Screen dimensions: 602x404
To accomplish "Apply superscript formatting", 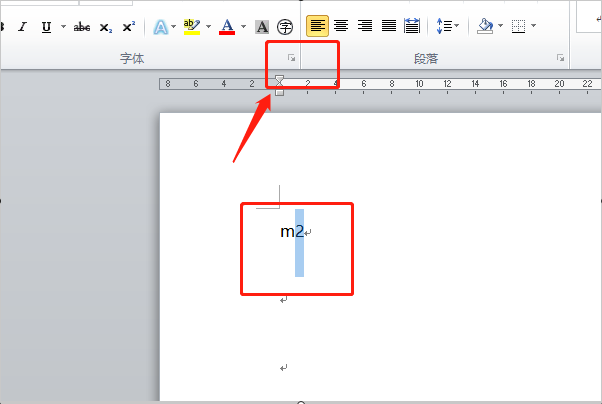I will 129,27.
